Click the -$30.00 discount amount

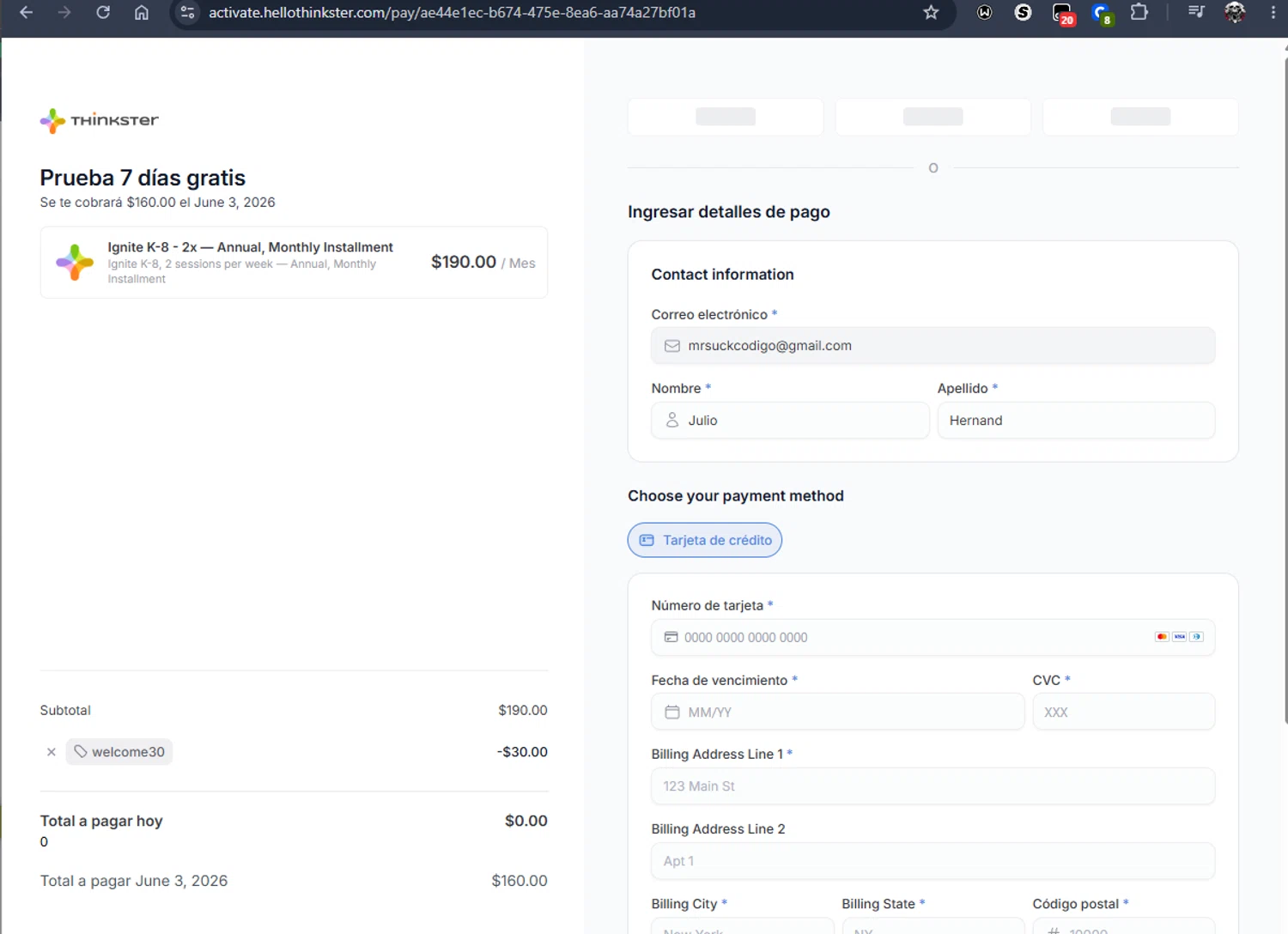tap(522, 752)
